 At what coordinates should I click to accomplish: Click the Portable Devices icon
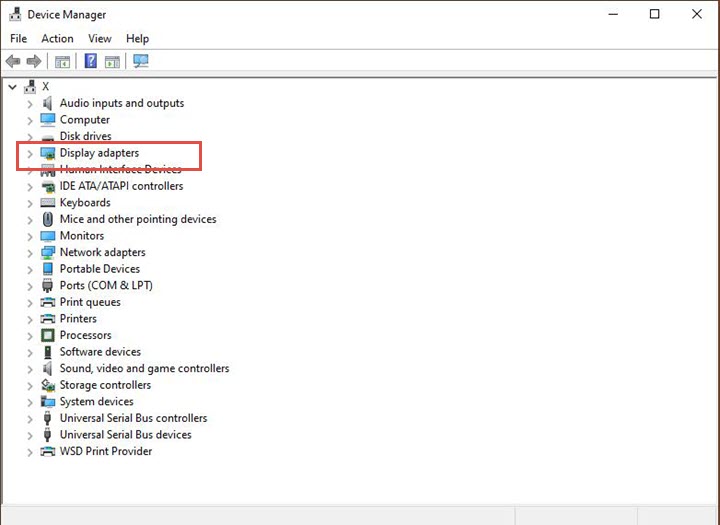[48, 269]
